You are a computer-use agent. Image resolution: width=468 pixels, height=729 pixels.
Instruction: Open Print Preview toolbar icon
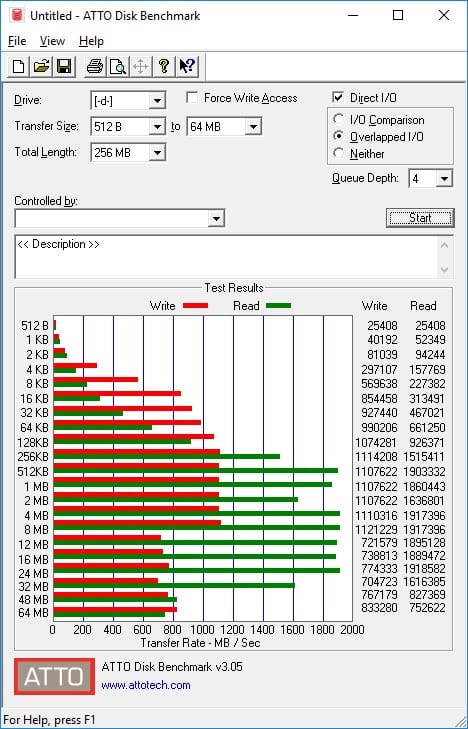pos(118,66)
